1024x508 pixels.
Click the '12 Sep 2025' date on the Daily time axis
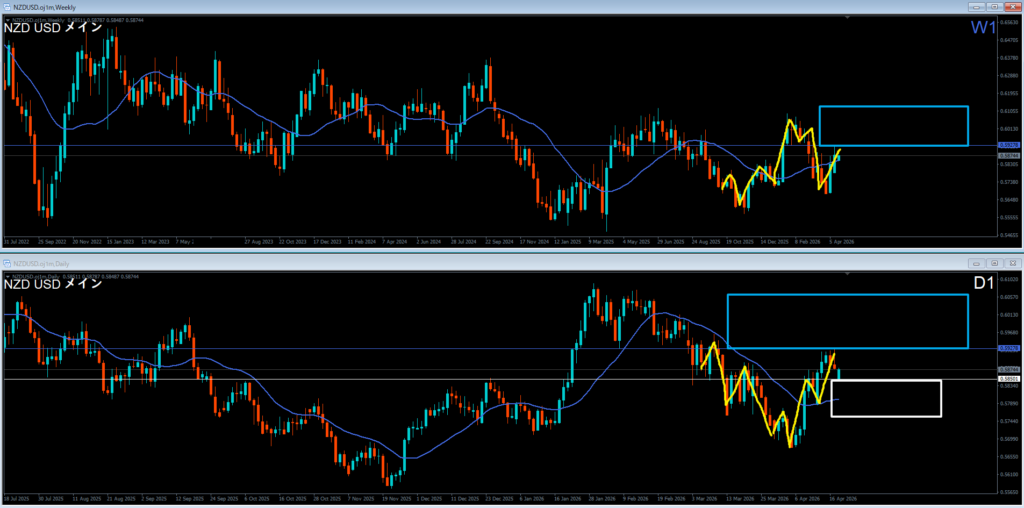click(189, 498)
